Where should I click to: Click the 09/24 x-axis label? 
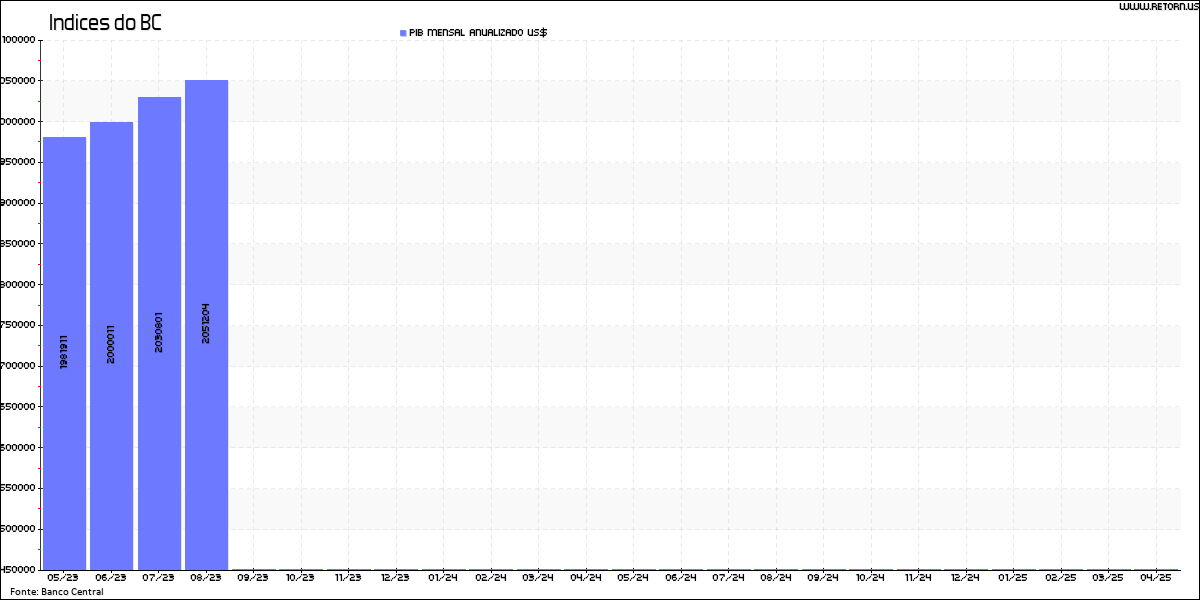(x=823, y=577)
